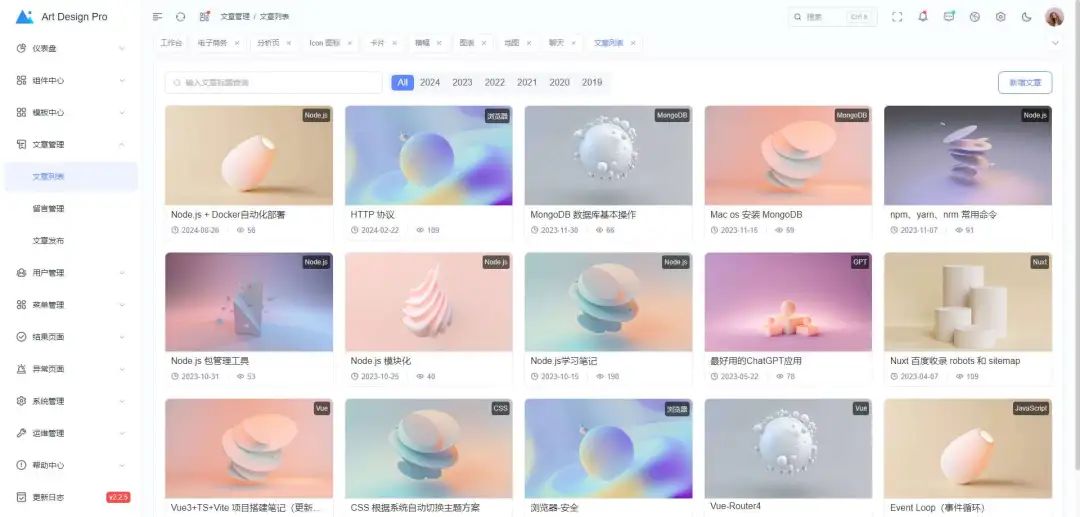Close the Icon 图标 tab
The image size is (1080, 517).
pos(349,43)
